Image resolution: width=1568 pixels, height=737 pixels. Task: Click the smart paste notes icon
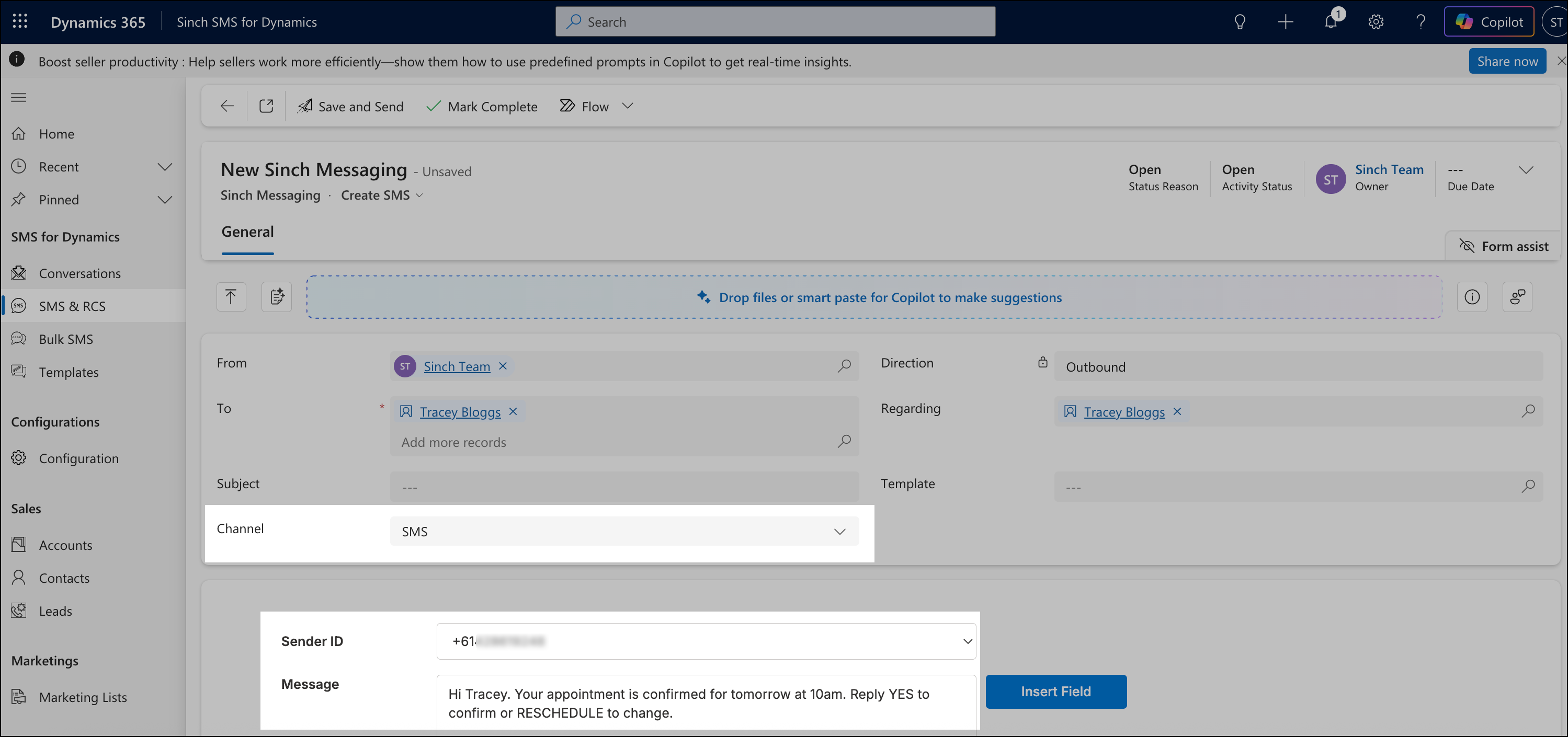coord(276,297)
